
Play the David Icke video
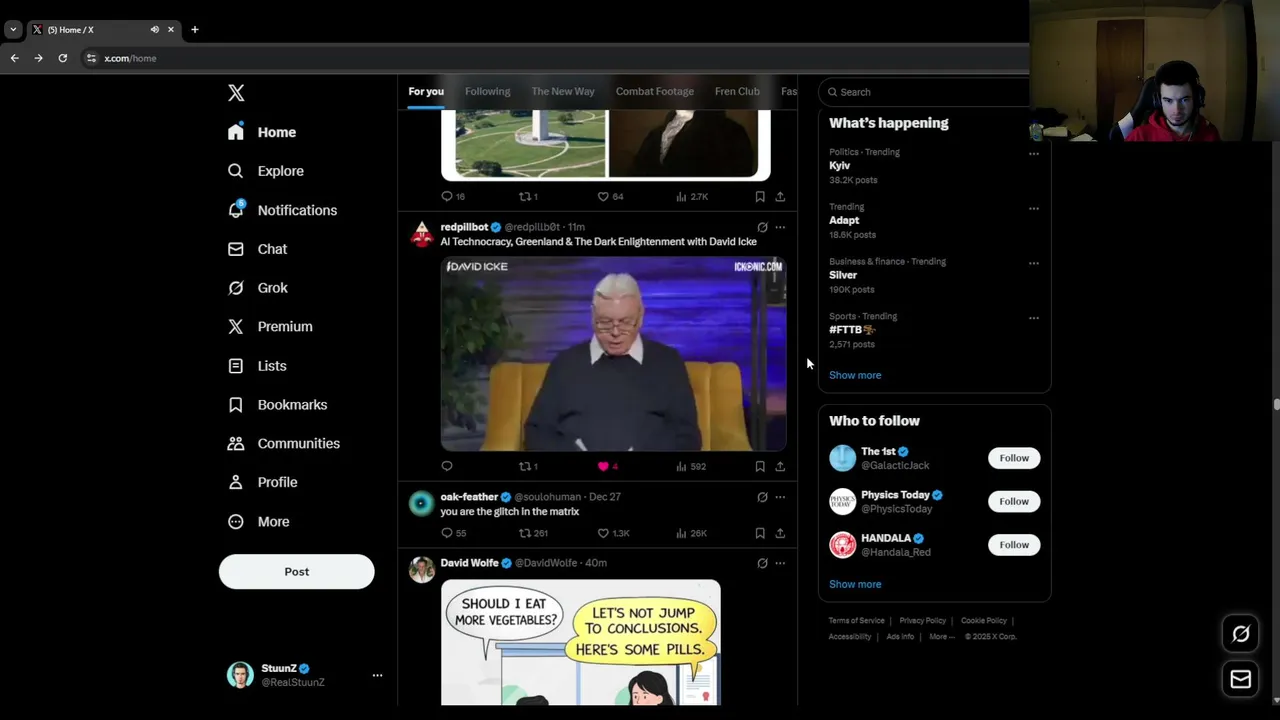click(613, 354)
